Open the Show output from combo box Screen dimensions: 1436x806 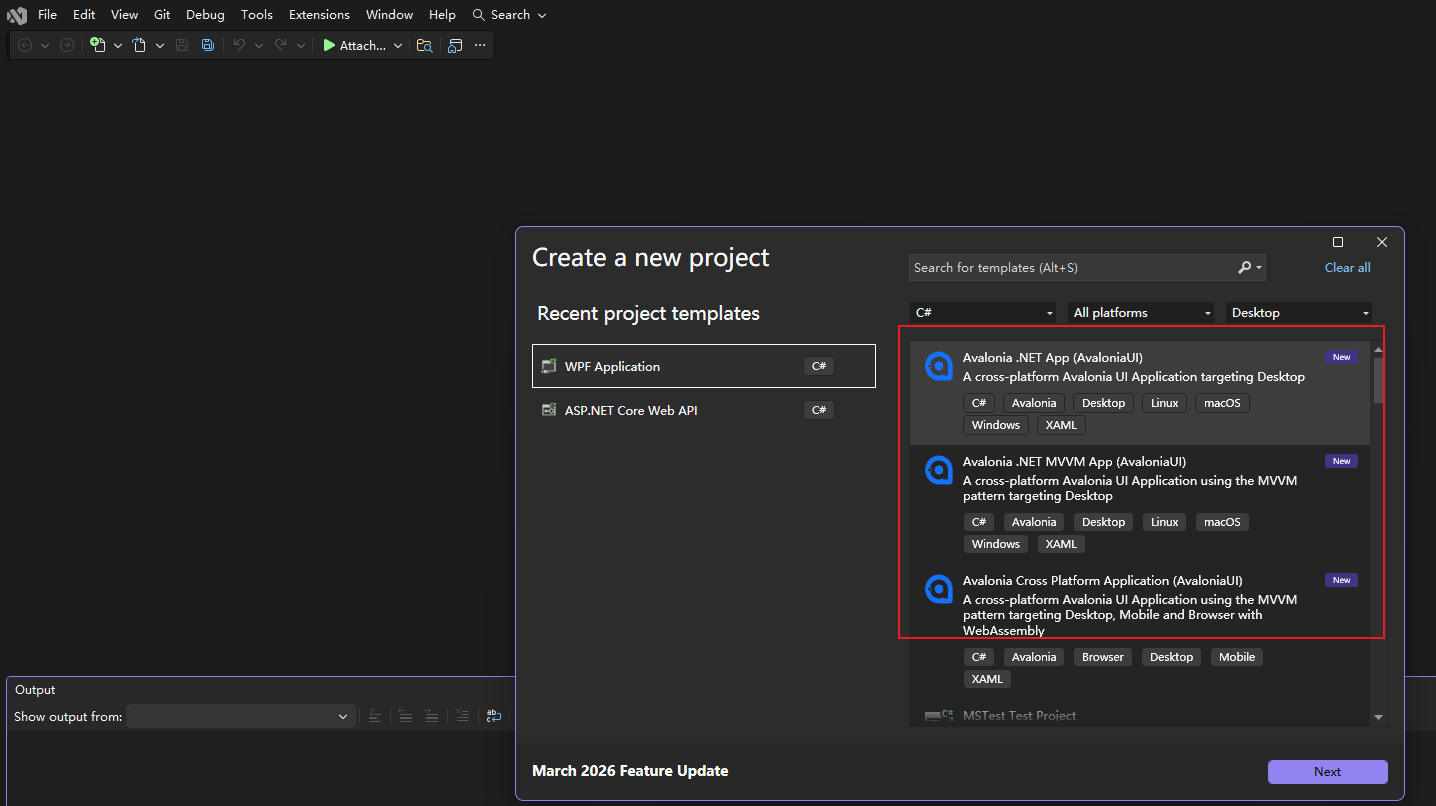point(240,716)
